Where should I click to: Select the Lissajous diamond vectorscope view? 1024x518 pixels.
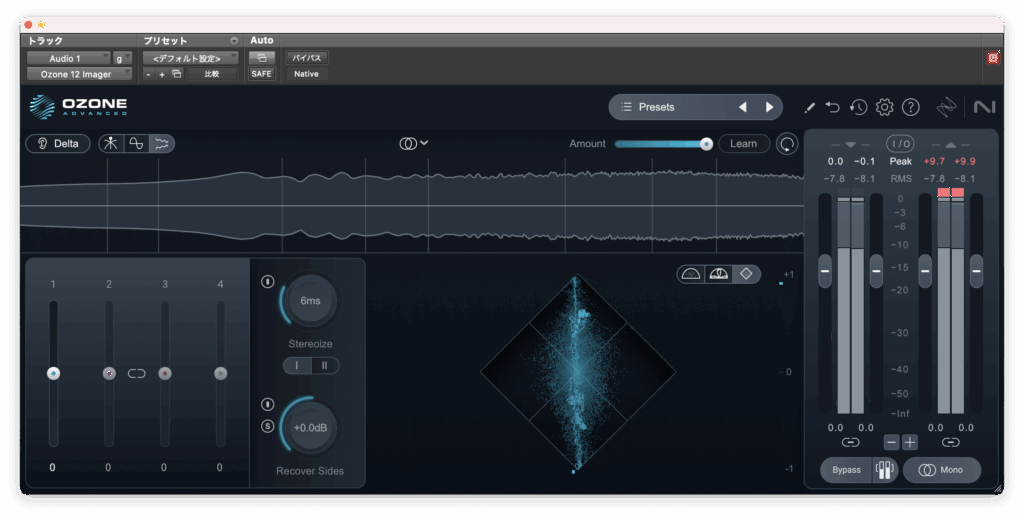[x=746, y=274]
